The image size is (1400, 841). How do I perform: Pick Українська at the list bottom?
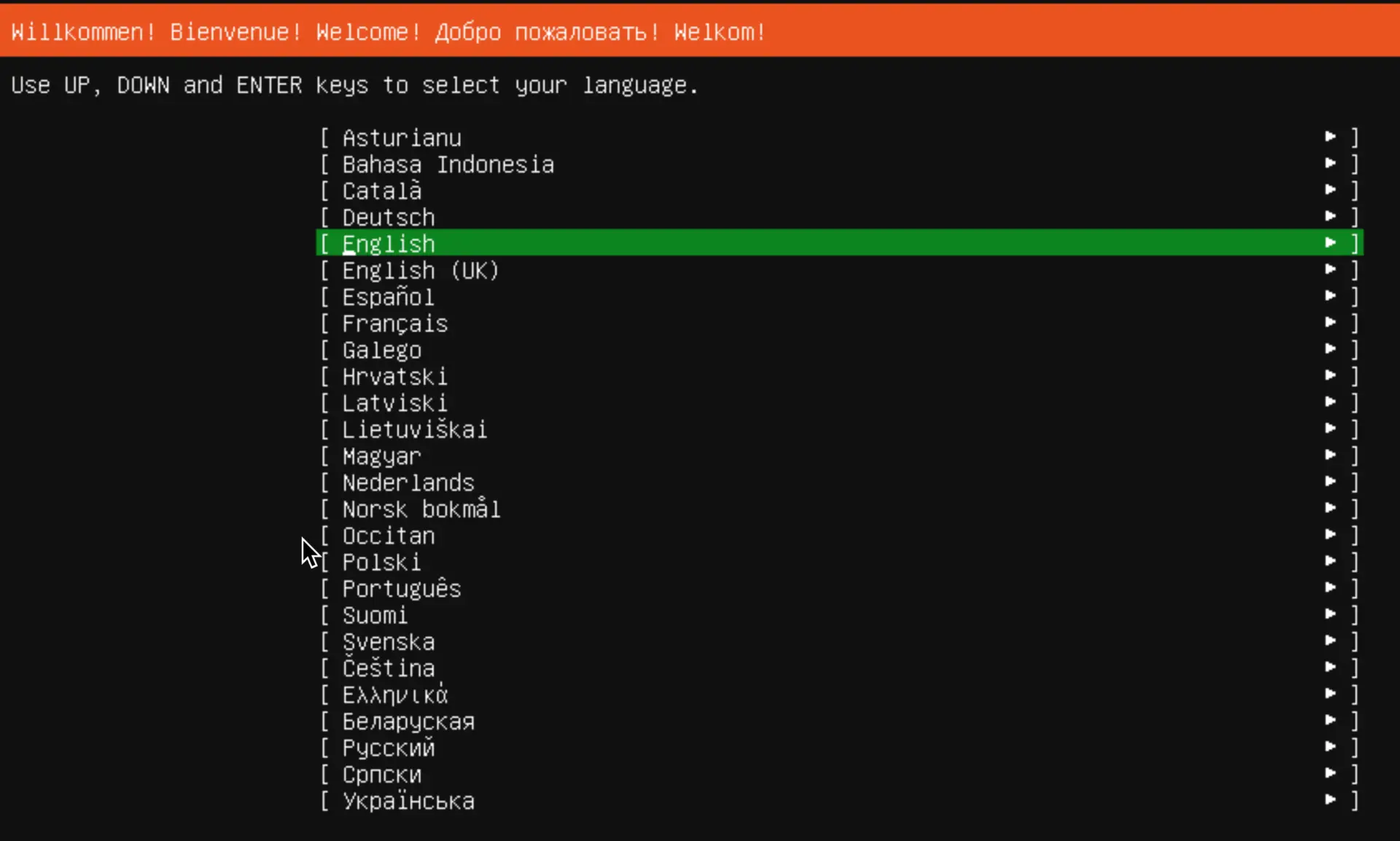click(408, 801)
